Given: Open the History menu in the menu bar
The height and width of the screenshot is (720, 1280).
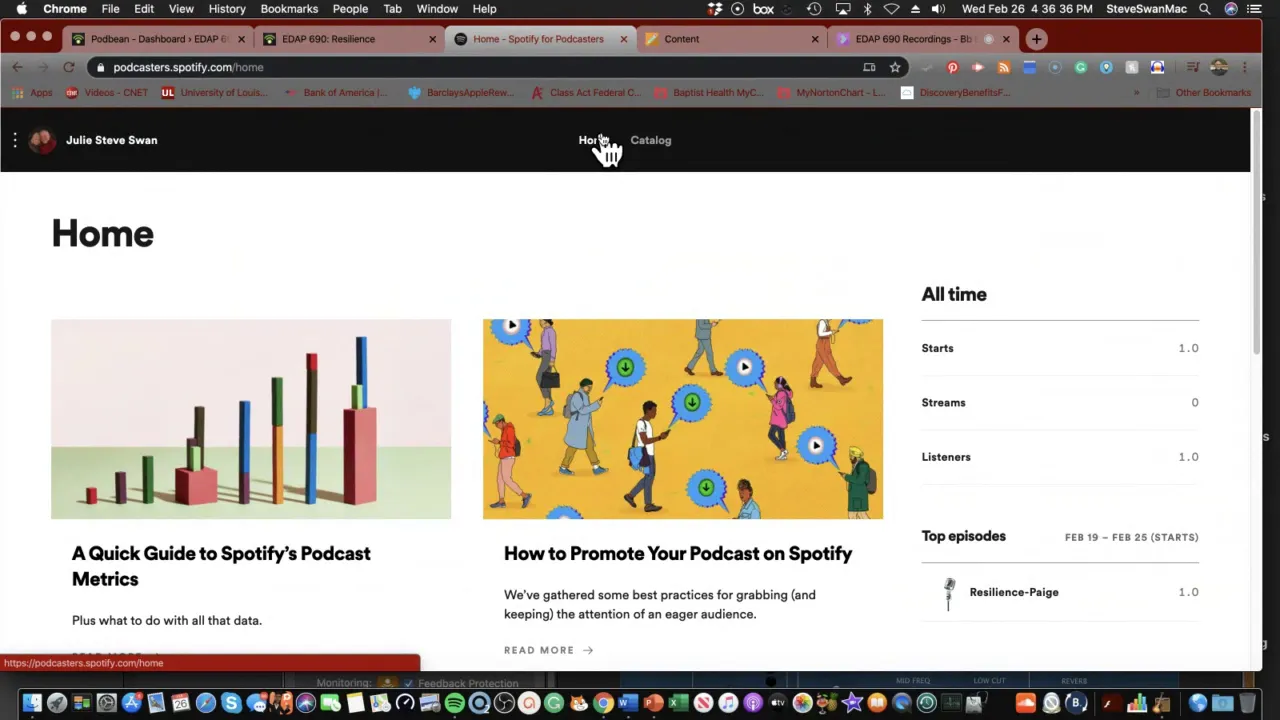Looking at the screenshot, I should coord(227,9).
